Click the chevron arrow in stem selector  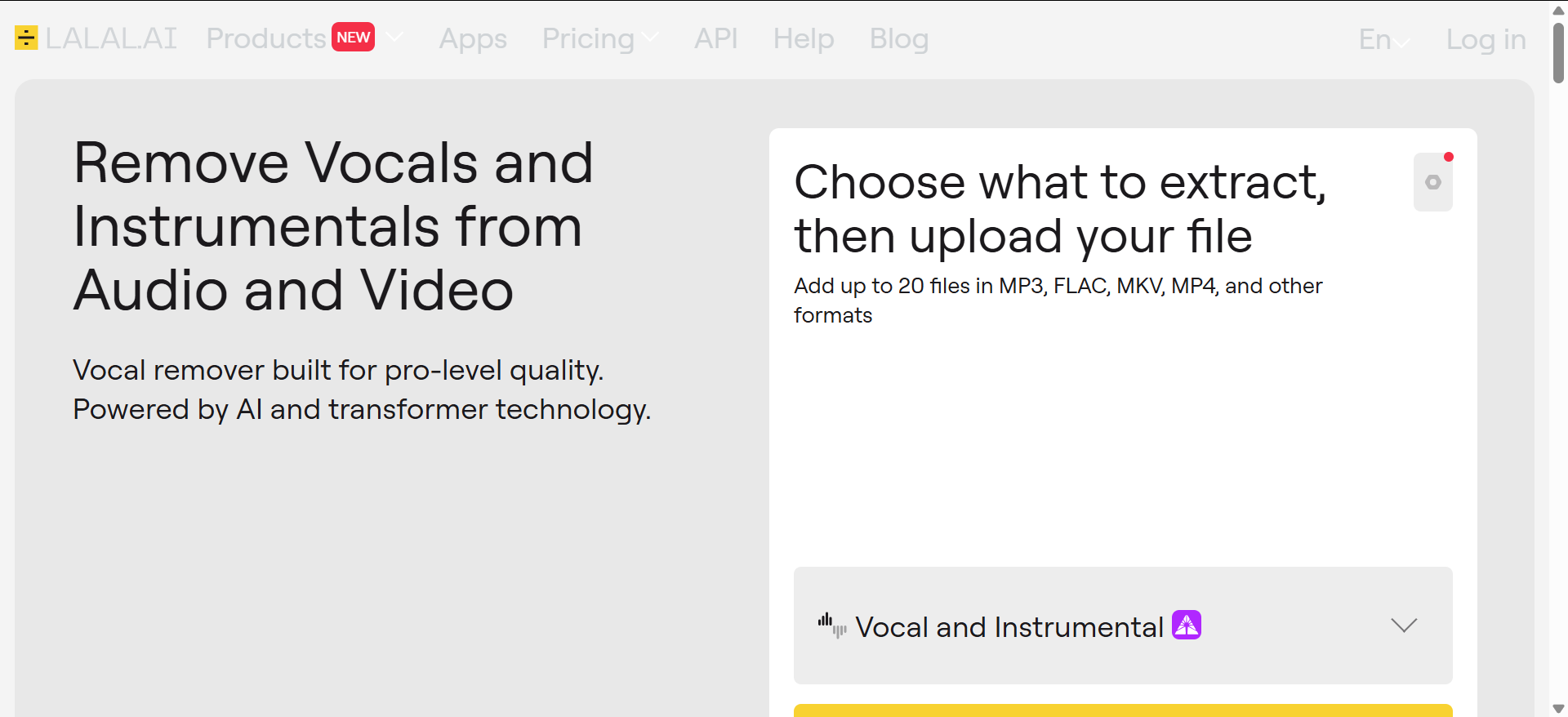click(x=1404, y=626)
